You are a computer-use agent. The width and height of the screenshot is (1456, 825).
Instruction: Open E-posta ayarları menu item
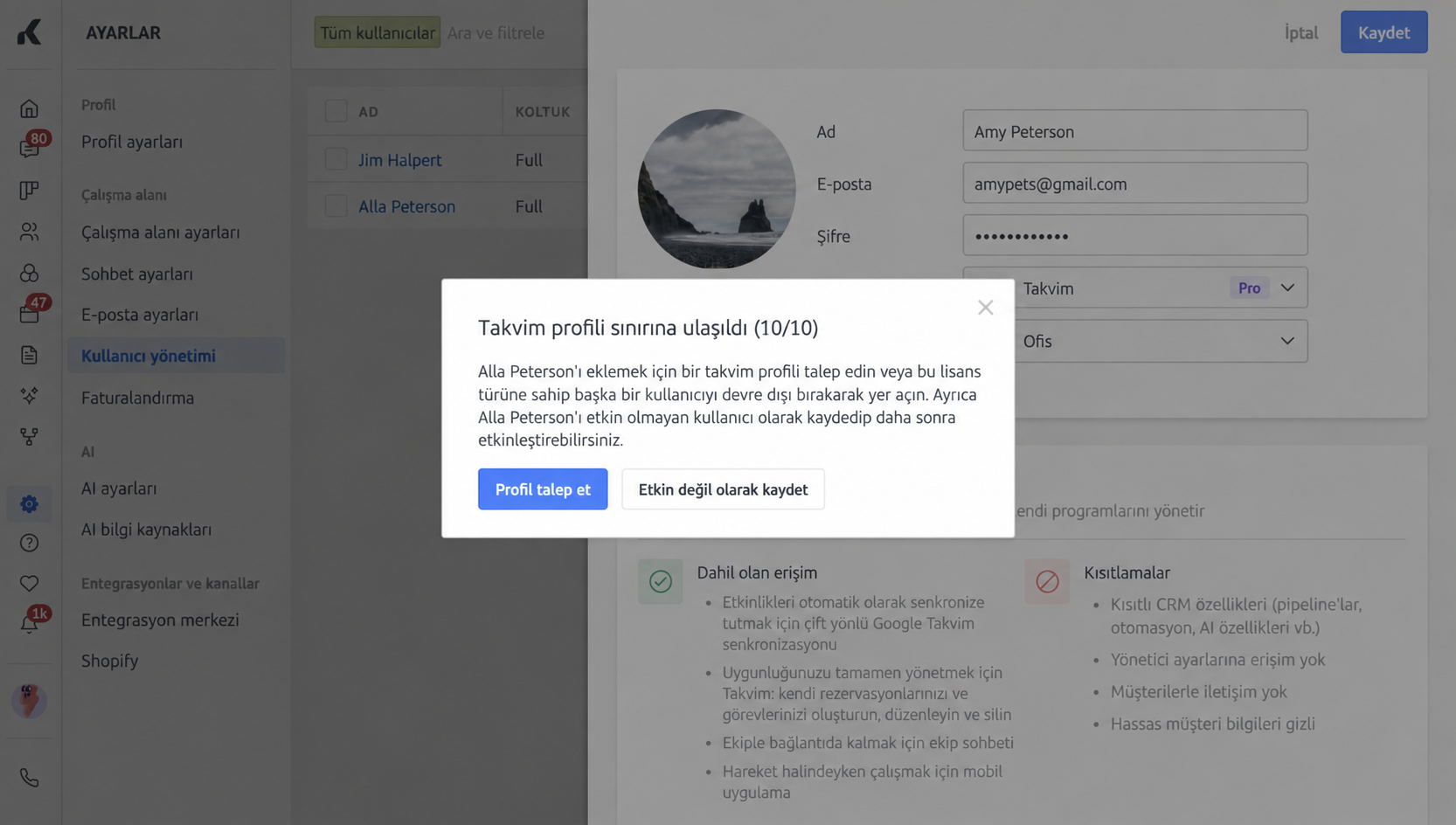(140, 315)
